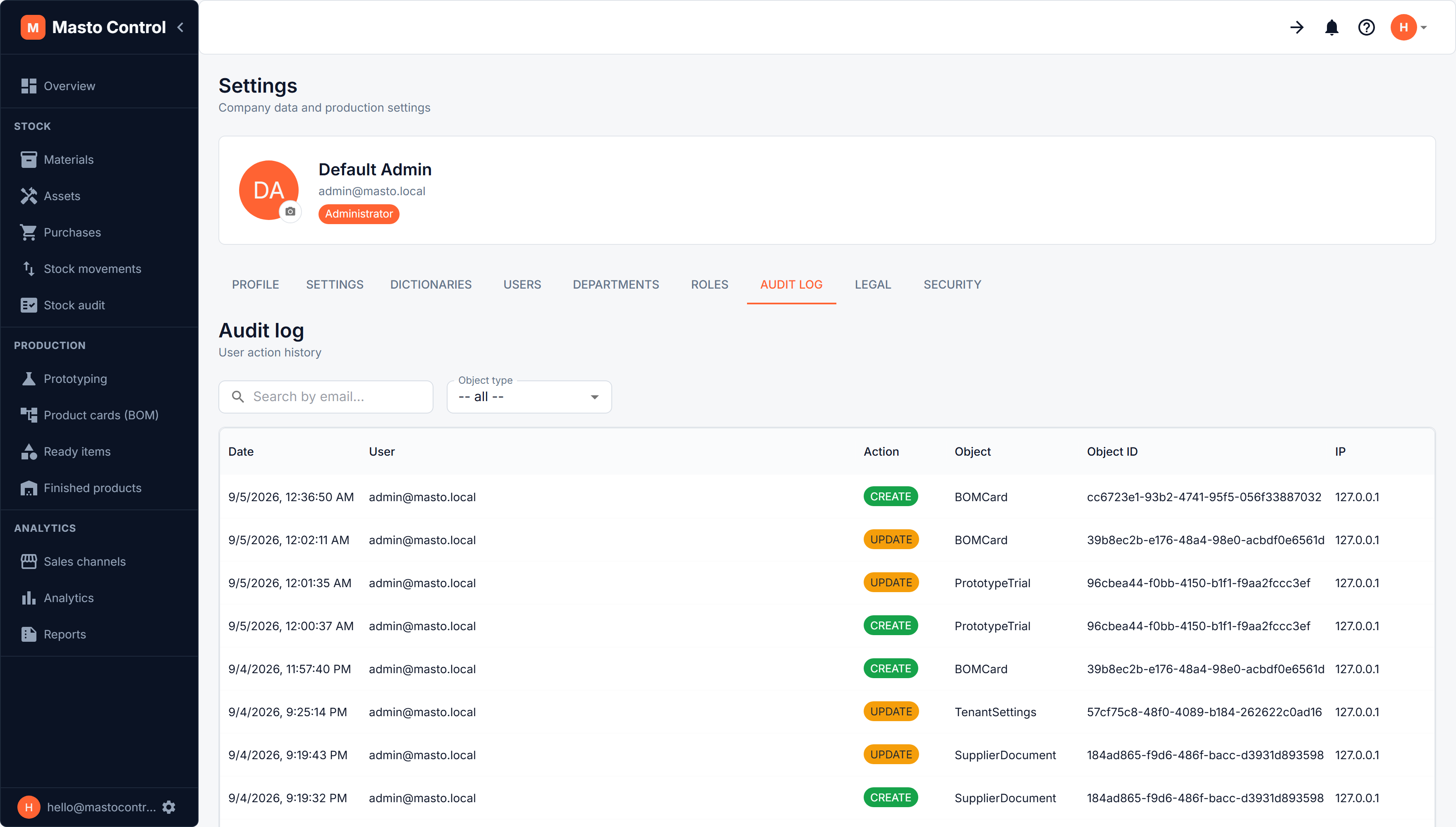The height and width of the screenshot is (827, 1456).
Task: Expand the Object type dropdown
Action: [x=529, y=397]
